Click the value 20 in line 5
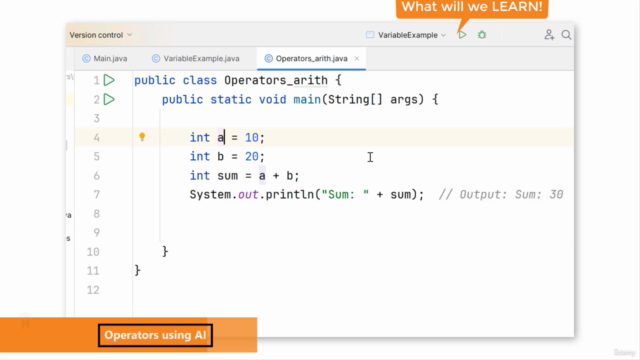640x360 pixels. pos(251,156)
